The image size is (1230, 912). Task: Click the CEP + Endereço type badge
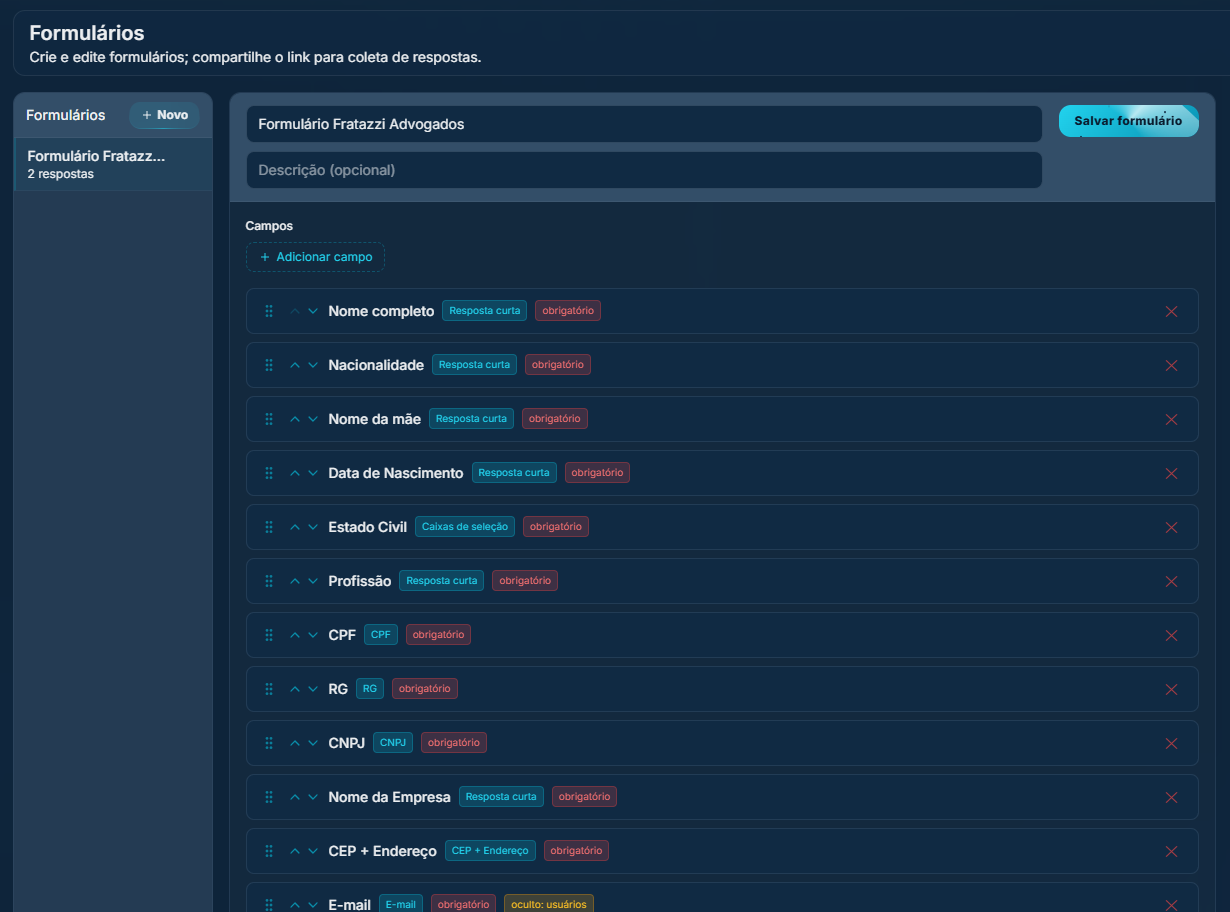(x=490, y=850)
